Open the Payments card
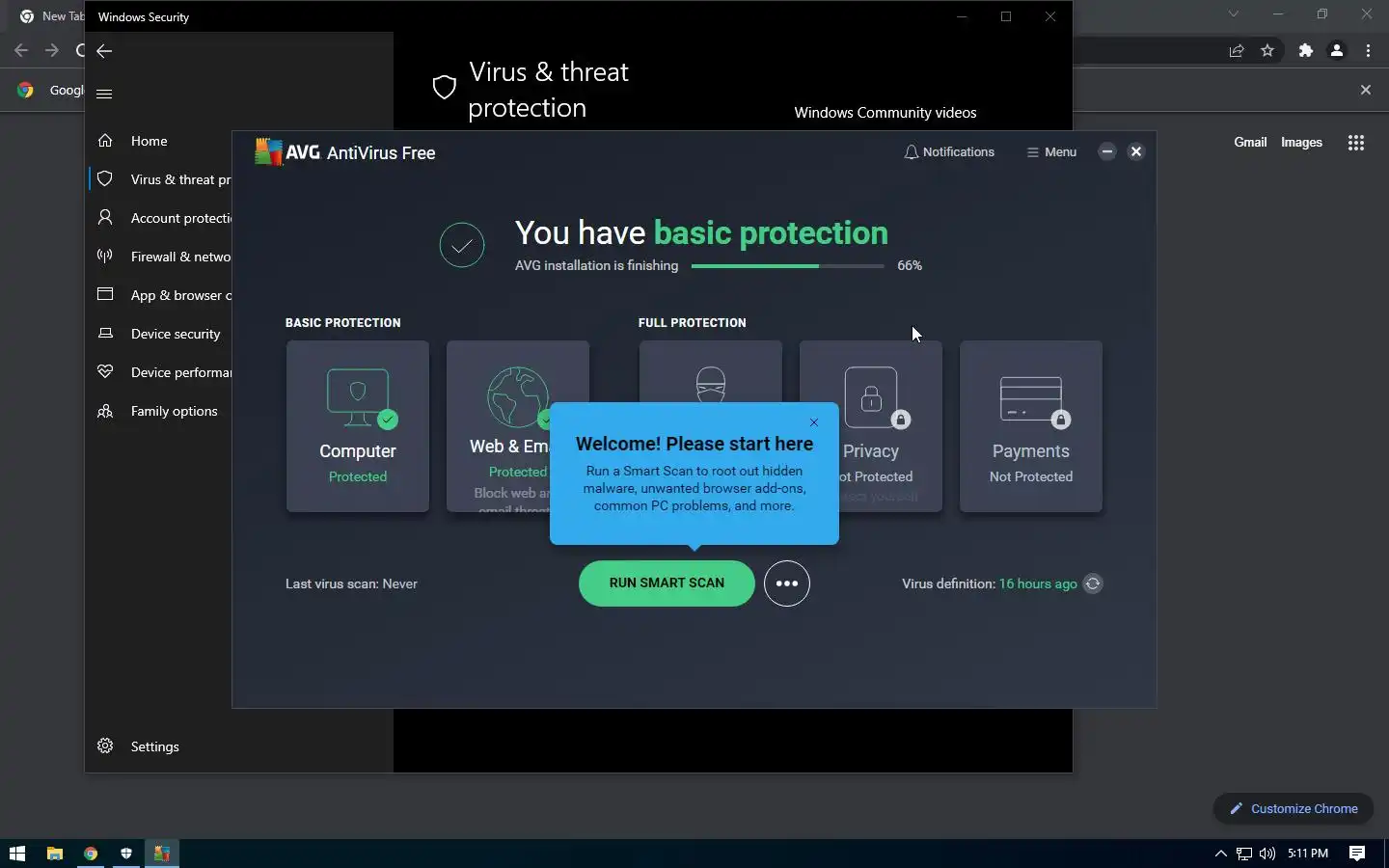 point(1031,426)
